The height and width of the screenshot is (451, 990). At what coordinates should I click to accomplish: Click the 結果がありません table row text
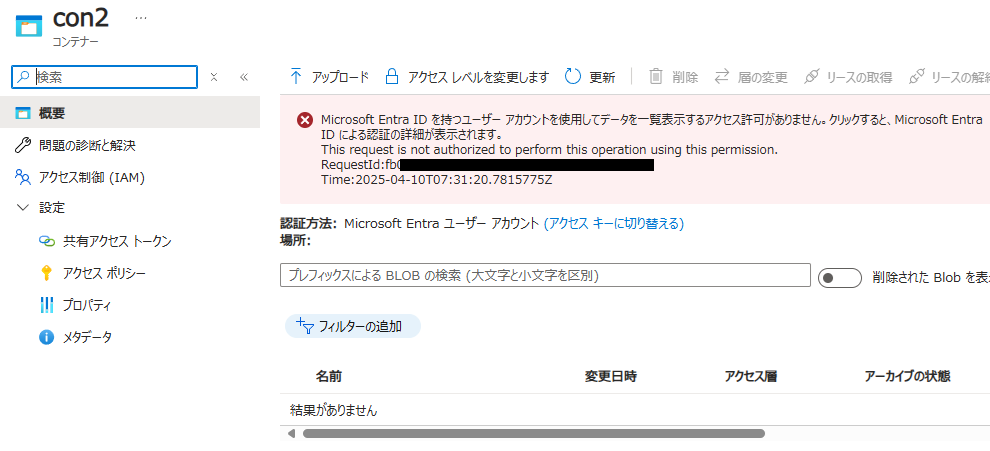click(333, 410)
